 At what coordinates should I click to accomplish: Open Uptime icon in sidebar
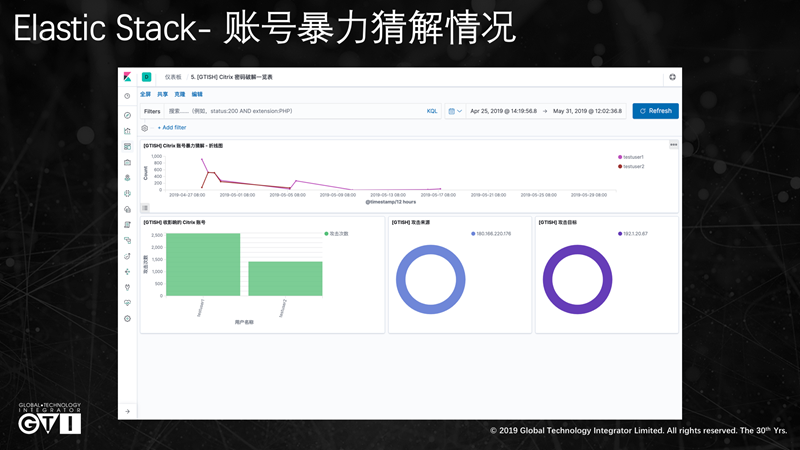(x=127, y=256)
